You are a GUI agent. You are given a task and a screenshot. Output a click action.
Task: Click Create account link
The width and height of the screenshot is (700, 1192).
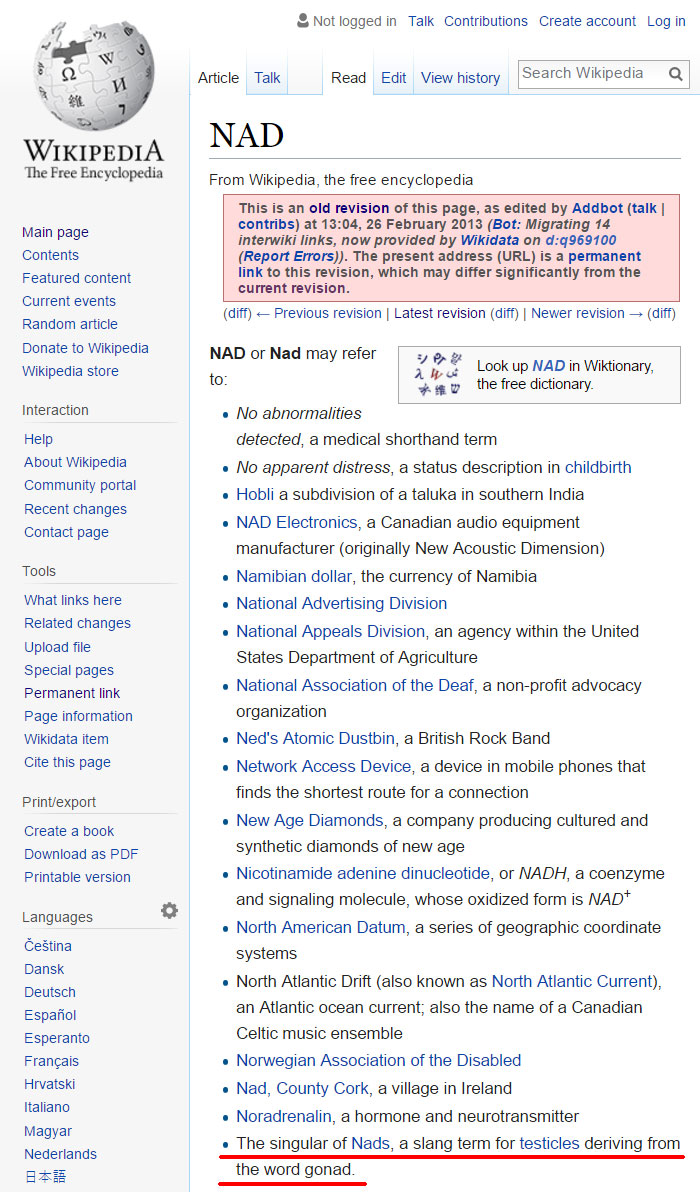coord(588,21)
